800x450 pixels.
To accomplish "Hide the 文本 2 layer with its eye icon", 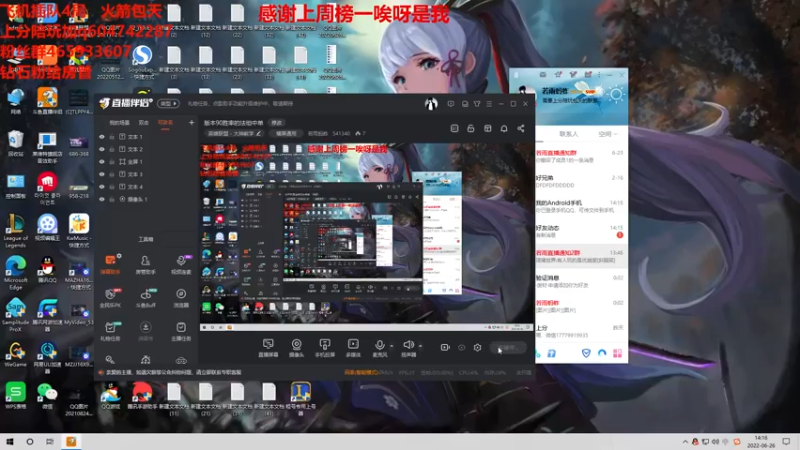I will click(102, 149).
